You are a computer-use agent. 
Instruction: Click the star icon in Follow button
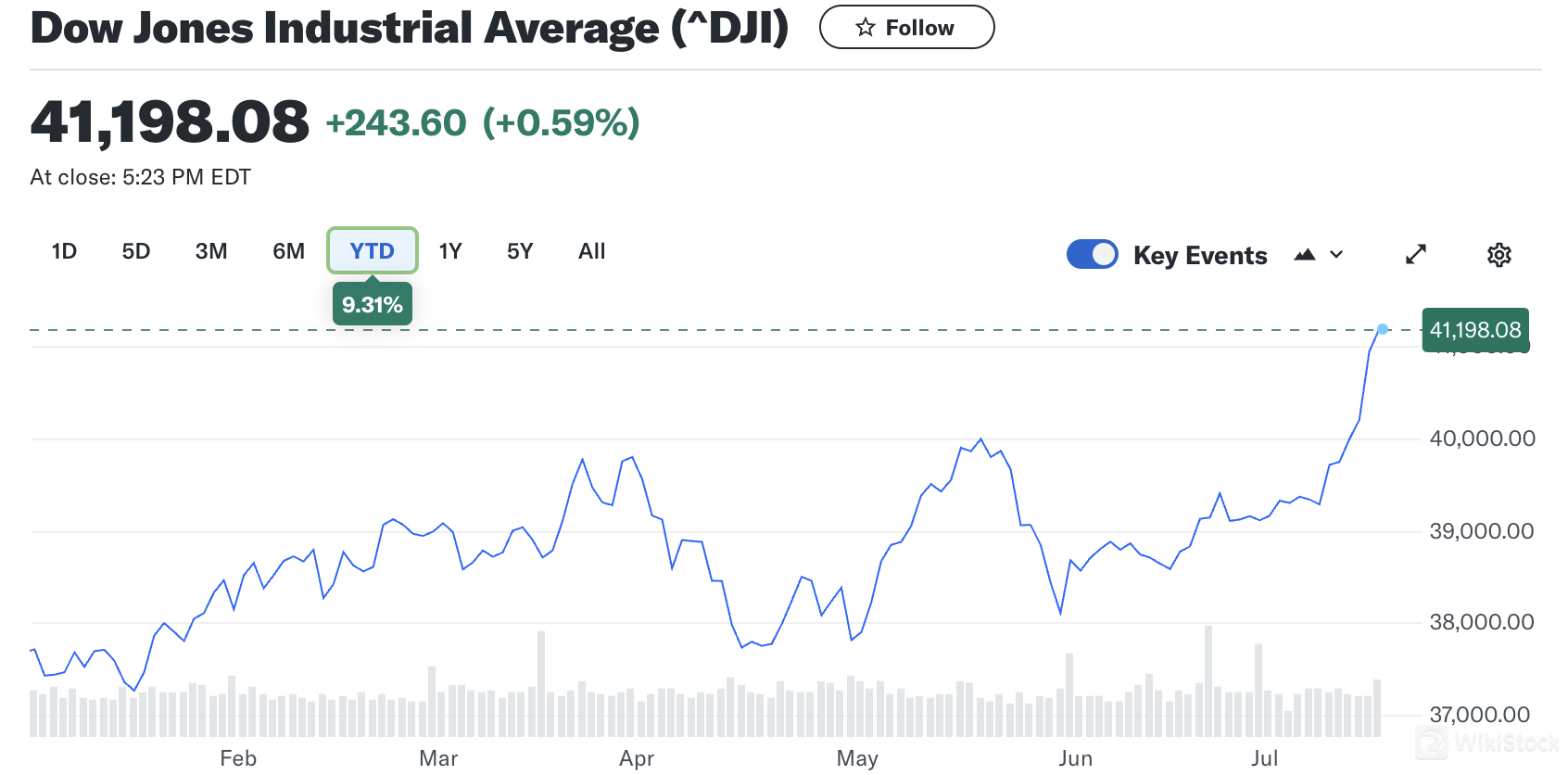pyautogui.click(x=865, y=28)
